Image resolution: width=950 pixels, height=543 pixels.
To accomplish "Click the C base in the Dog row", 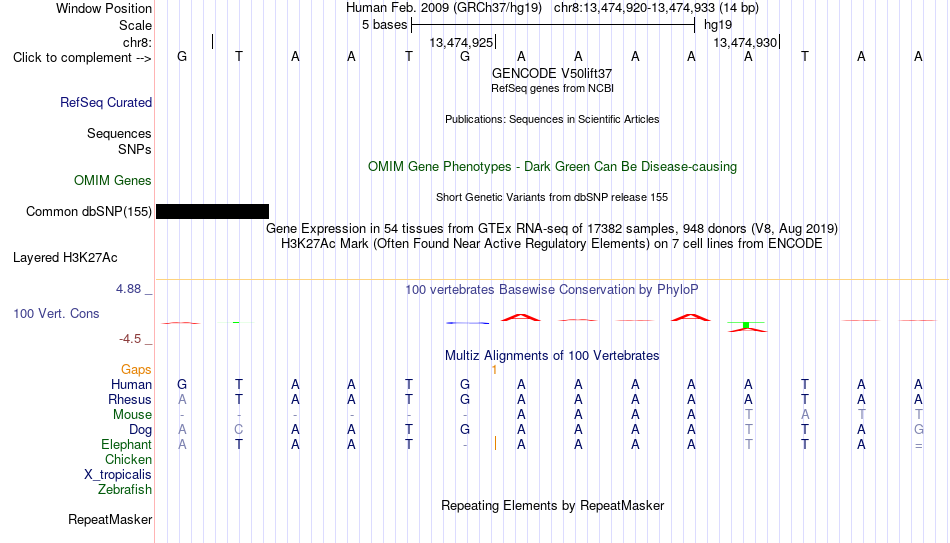I will point(239,430).
